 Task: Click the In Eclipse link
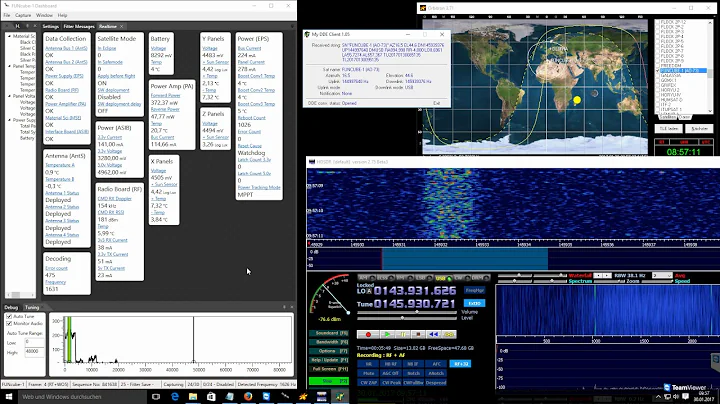click(107, 48)
